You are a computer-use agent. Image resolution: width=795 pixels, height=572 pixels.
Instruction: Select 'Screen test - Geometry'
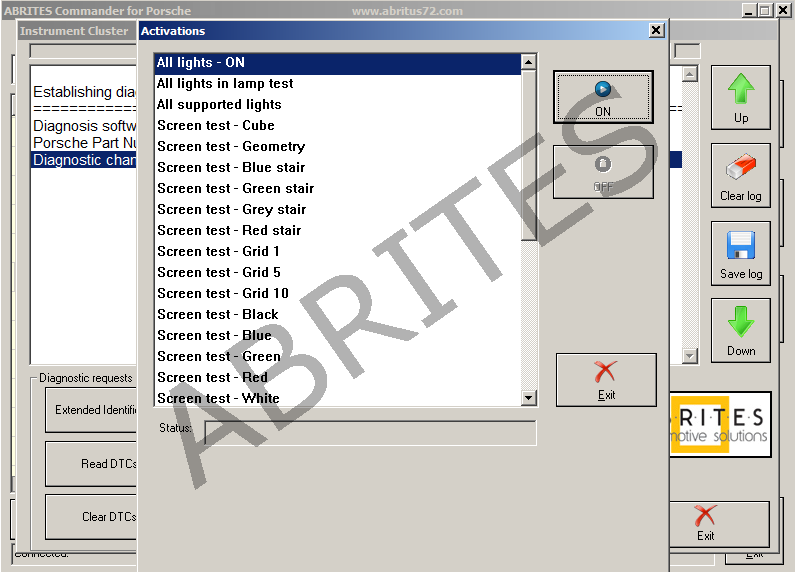point(338,147)
